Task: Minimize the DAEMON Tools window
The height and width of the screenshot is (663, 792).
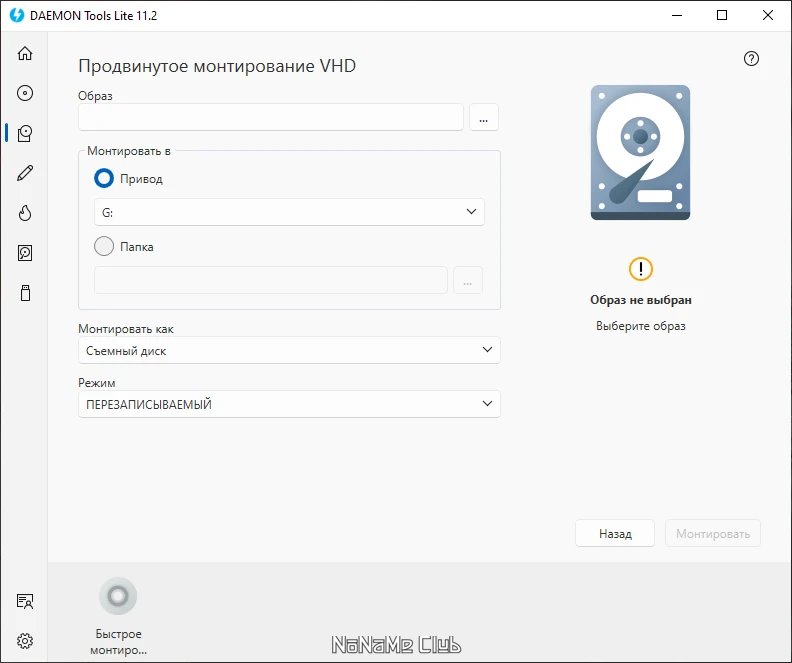Action: tap(677, 15)
